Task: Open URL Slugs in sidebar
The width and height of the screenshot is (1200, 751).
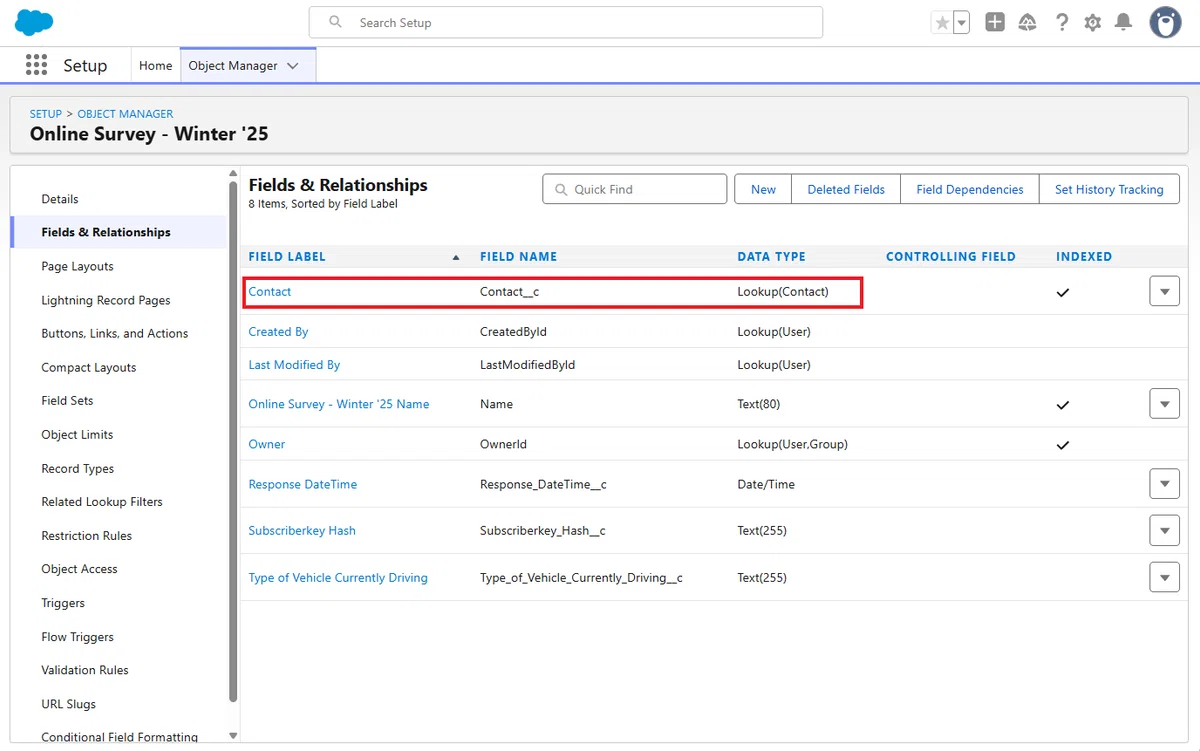Action: [x=69, y=704]
